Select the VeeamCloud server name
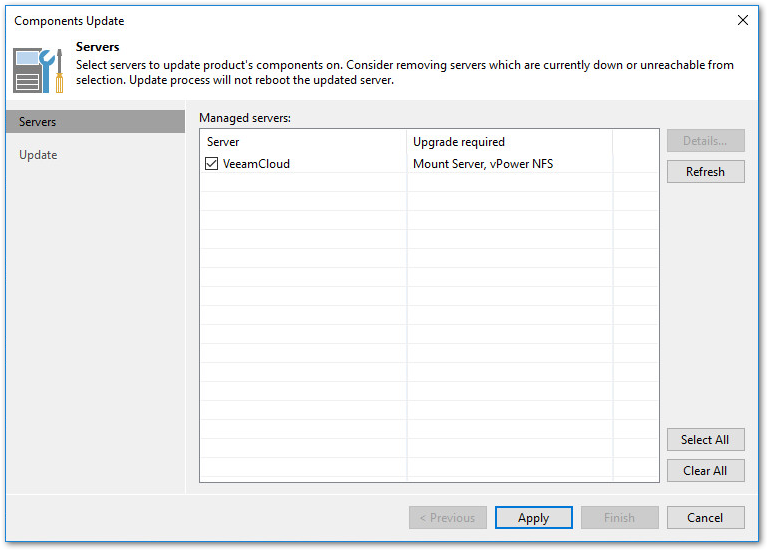Viewport: 768px width, 551px height. pyautogui.click(x=257, y=164)
